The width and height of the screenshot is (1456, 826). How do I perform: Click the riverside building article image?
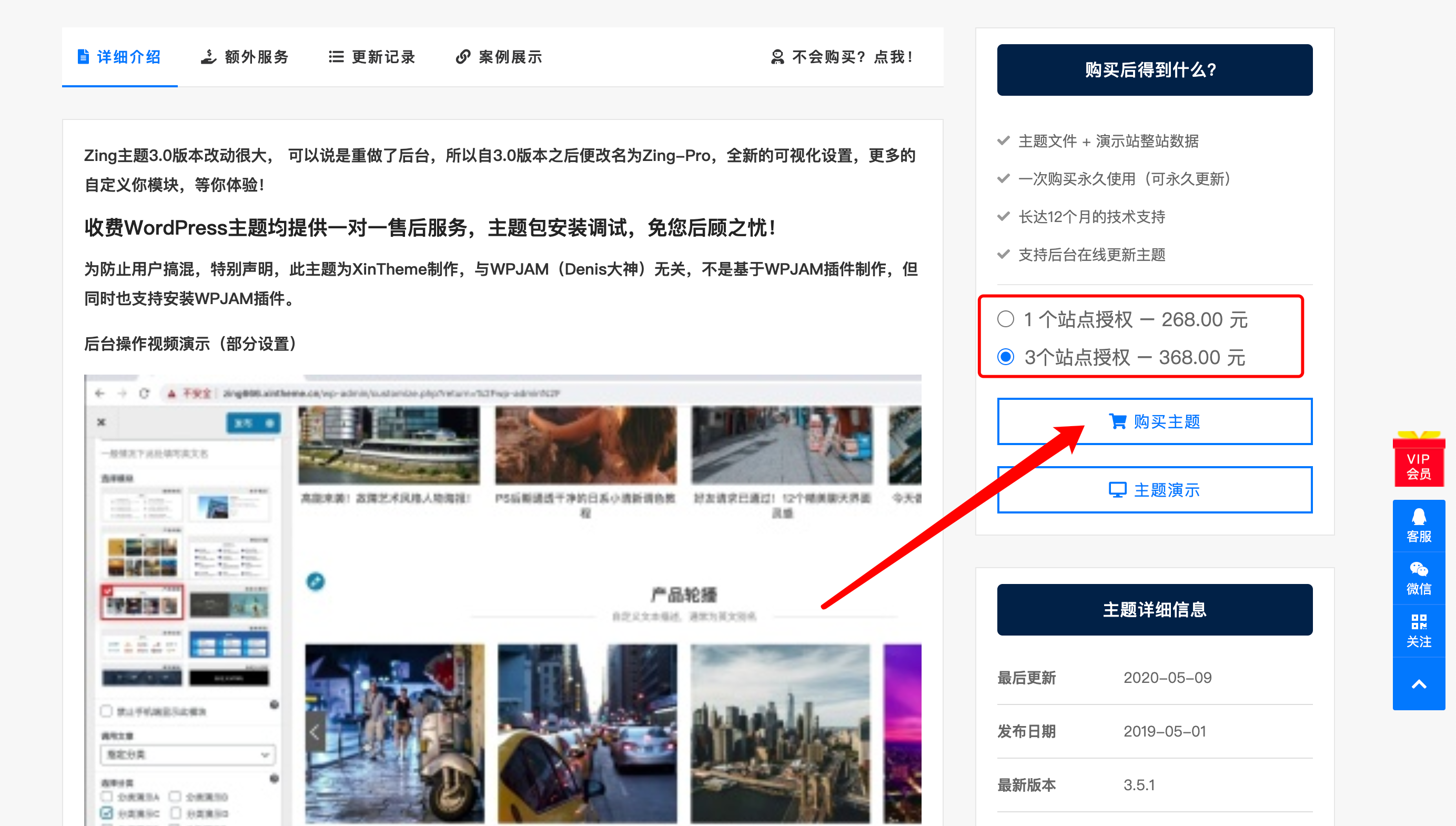(389, 445)
